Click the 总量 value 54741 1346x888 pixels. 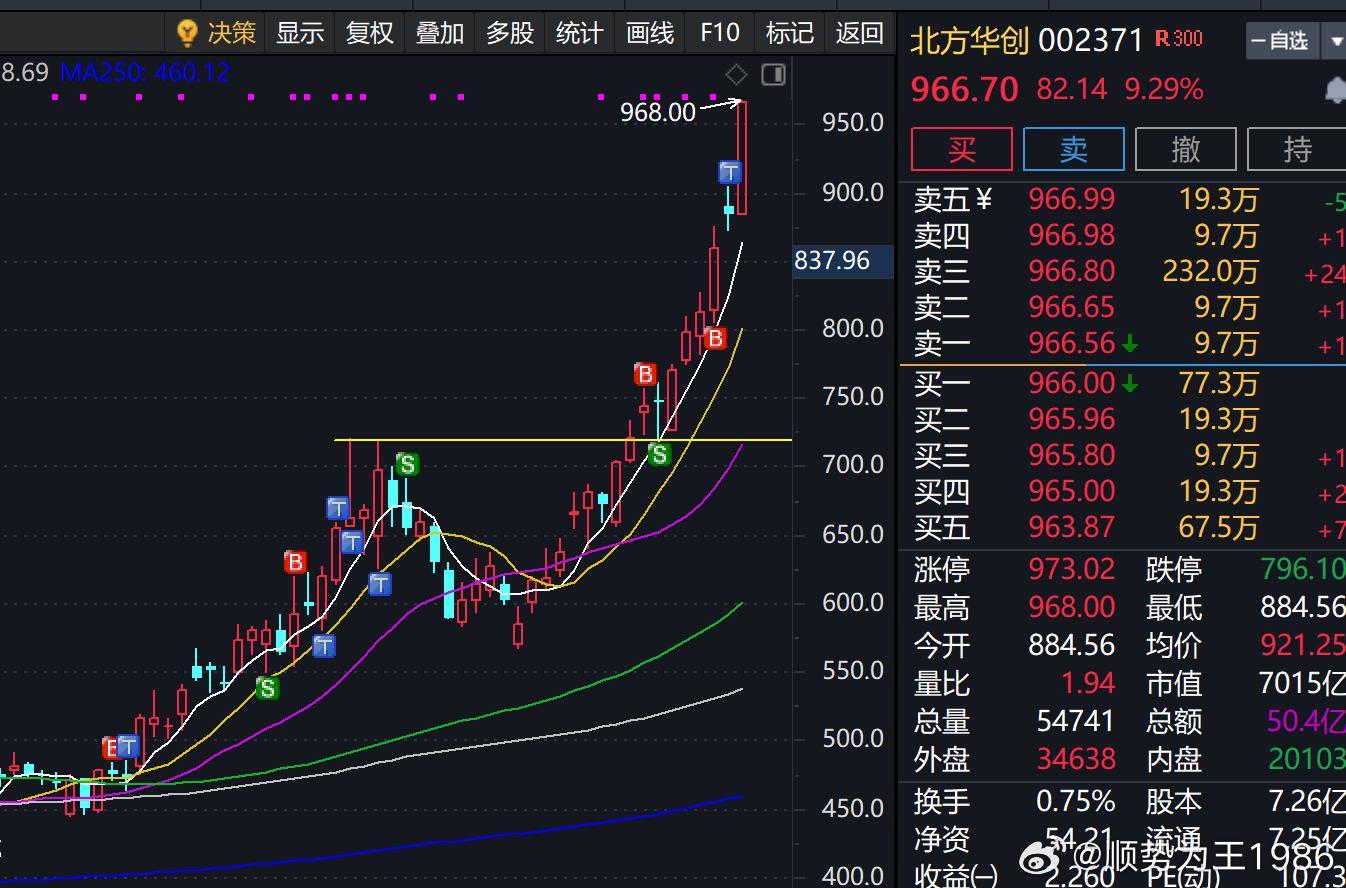click(x=1075, y=721)
